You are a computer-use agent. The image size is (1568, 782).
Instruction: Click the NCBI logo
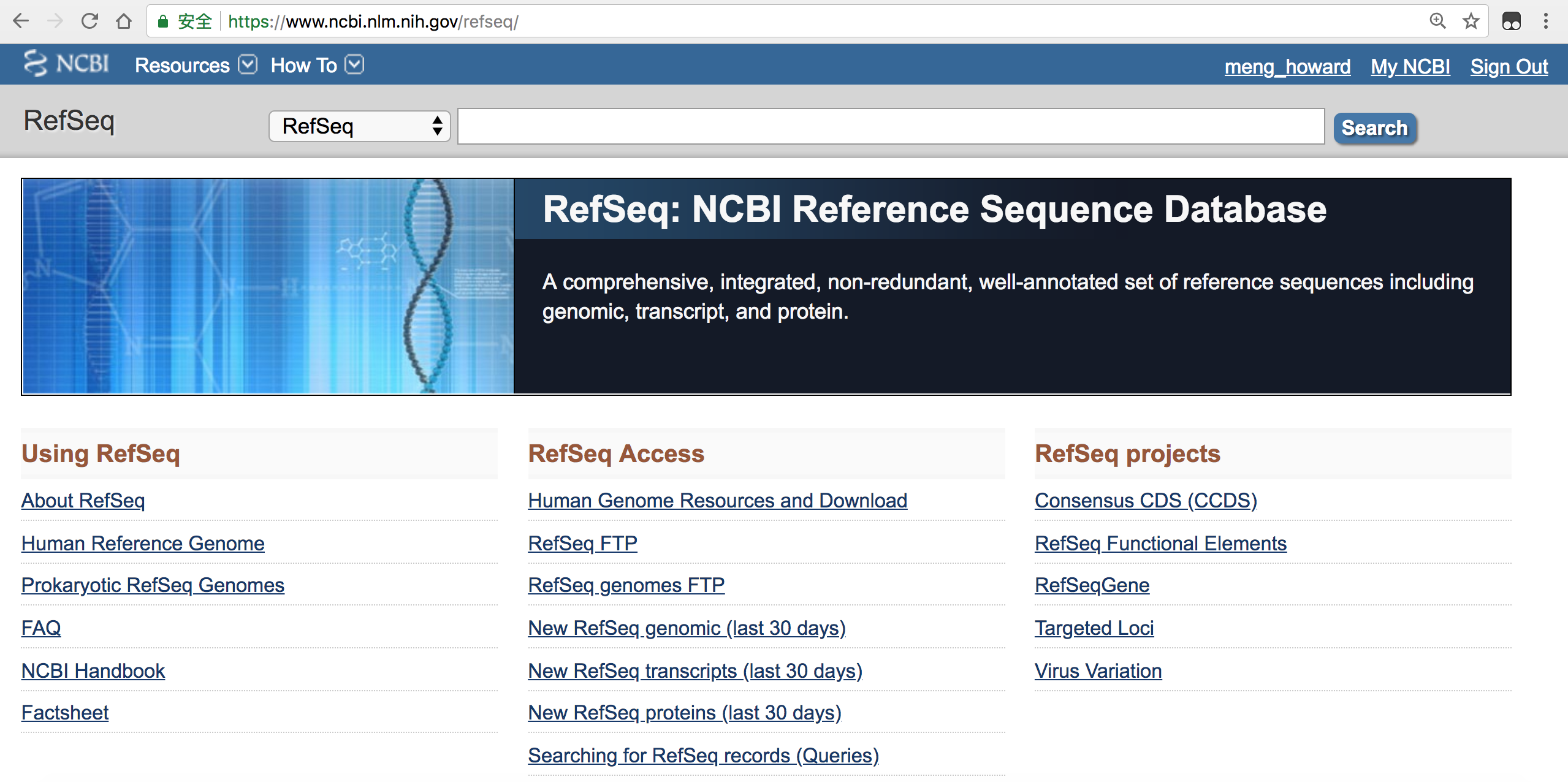(66, 64)
